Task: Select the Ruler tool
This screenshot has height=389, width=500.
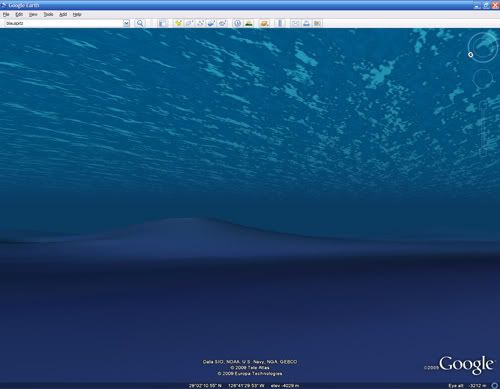Action: coord(280,23)
